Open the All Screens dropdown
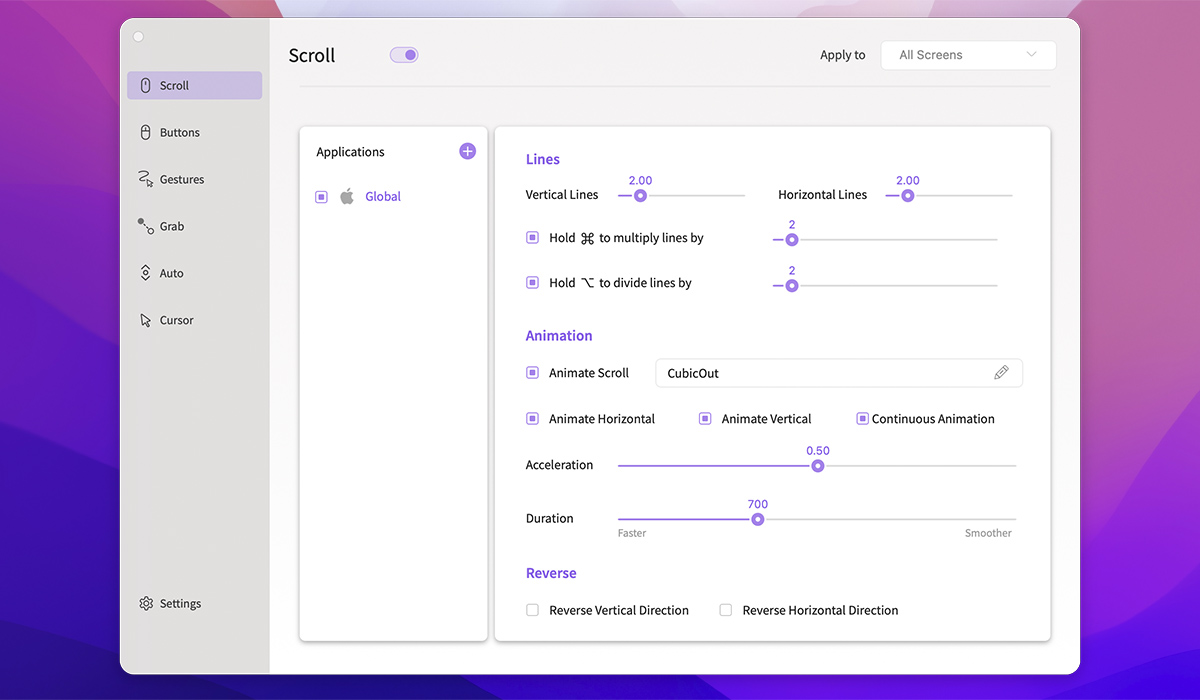Image resolution: width=1200 pixels, height=700 pixels. coord(967,55)
